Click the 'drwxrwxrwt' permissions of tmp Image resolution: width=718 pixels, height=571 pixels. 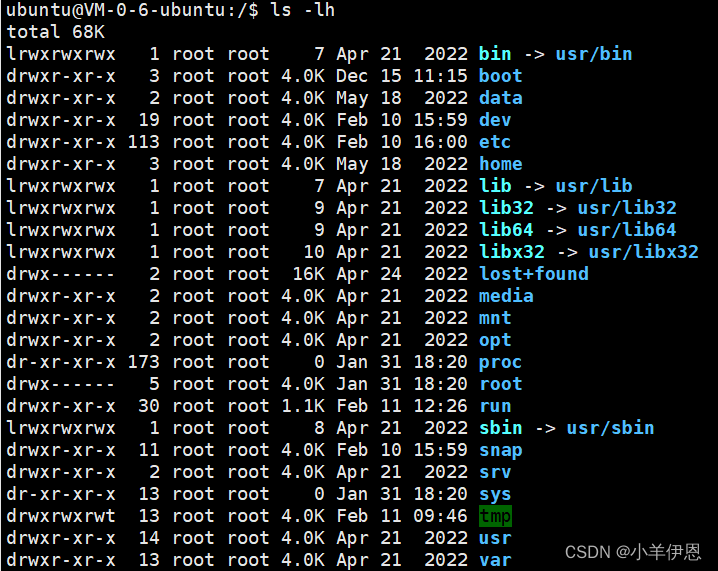(61, 516)
